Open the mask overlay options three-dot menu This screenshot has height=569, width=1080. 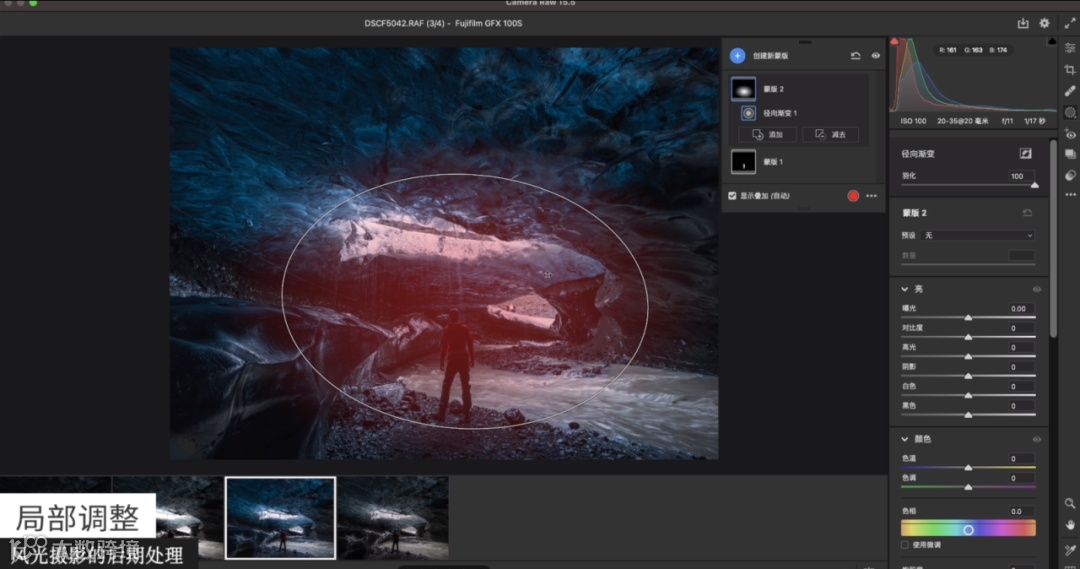pos(871,196)
